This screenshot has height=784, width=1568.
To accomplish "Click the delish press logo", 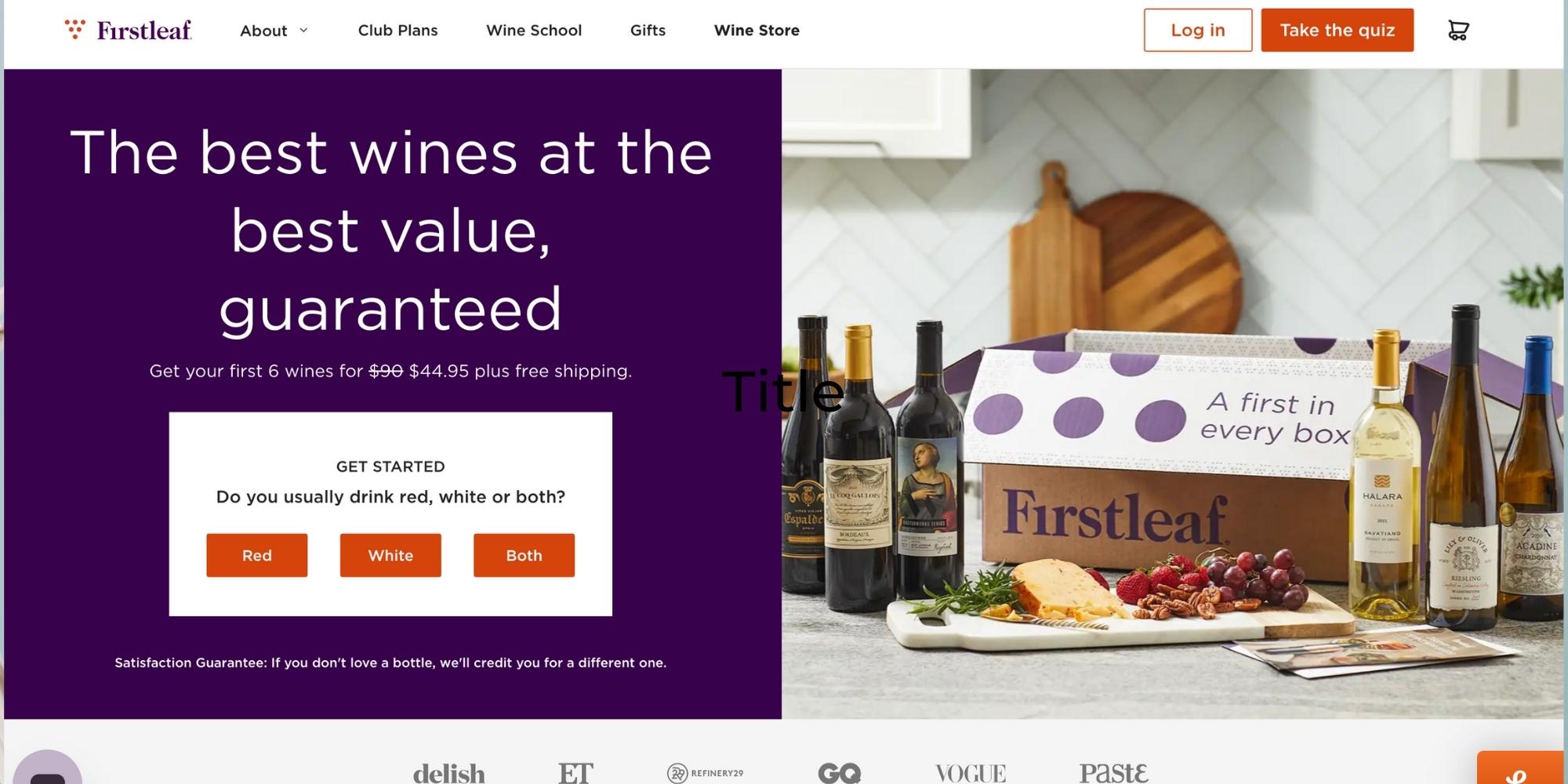I will tap(449, 773).
